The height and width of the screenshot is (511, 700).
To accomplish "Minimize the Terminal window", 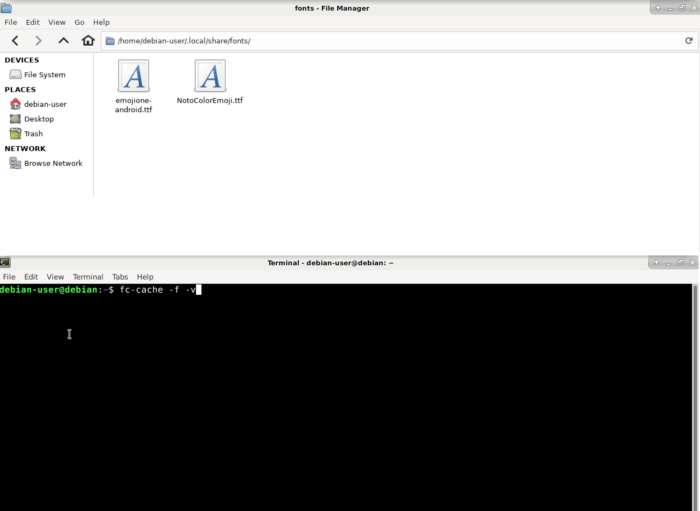I will pyautogui.click(x=668, y=262).
